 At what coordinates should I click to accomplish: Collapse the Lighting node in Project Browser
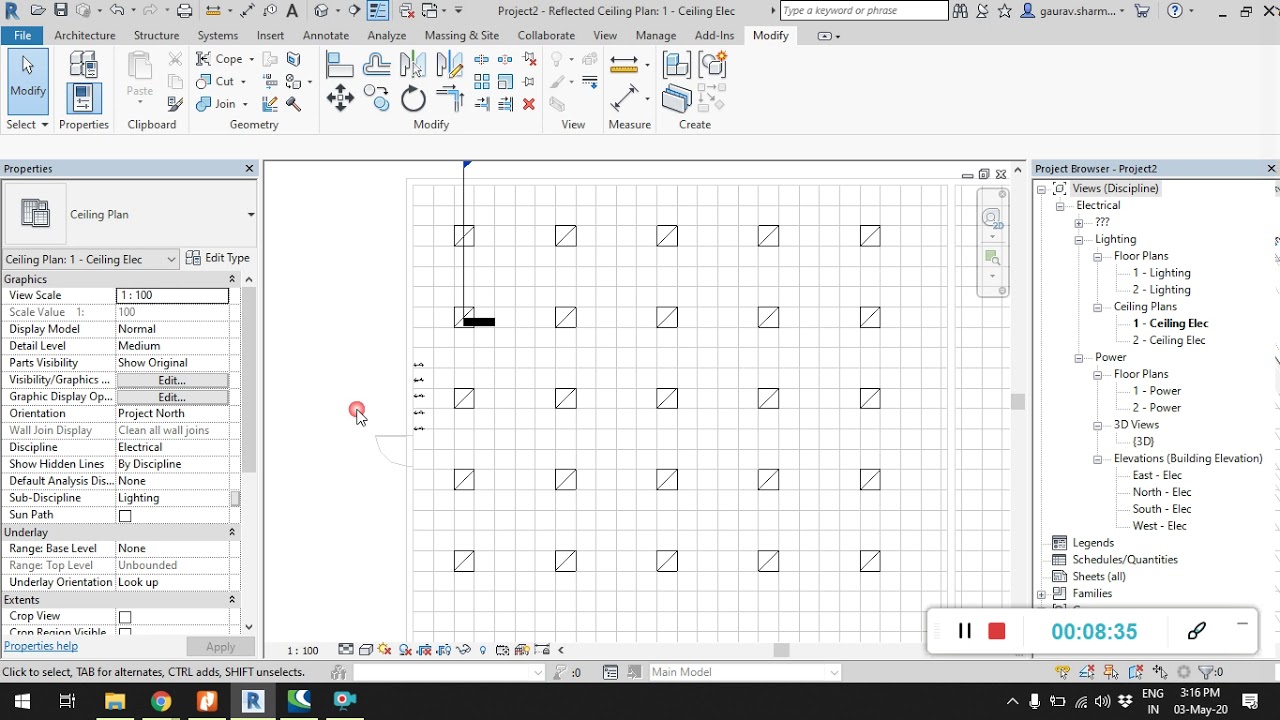[1079, 240]
